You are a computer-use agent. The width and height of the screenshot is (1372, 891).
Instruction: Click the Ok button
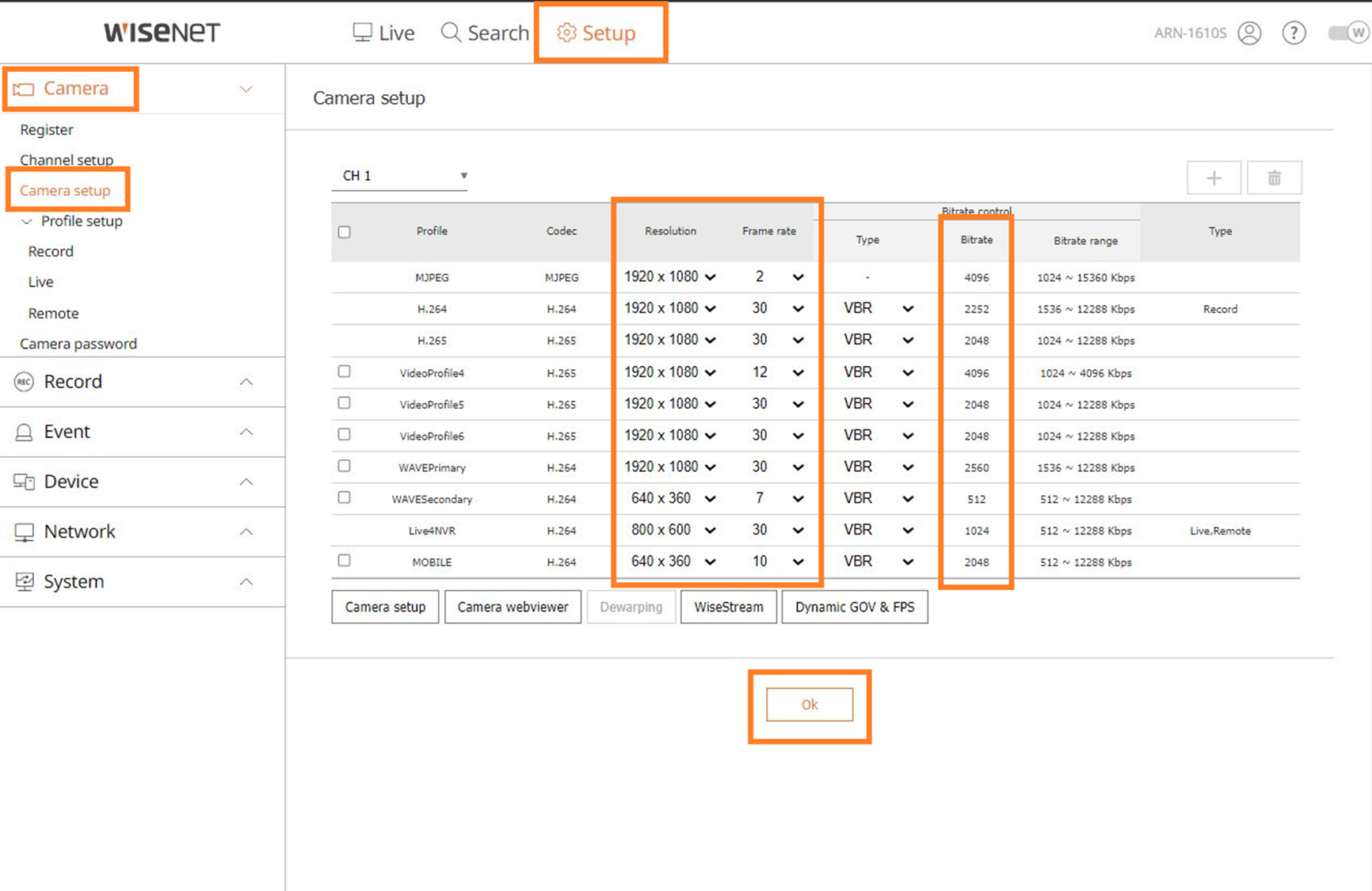(x=809, y=705)
